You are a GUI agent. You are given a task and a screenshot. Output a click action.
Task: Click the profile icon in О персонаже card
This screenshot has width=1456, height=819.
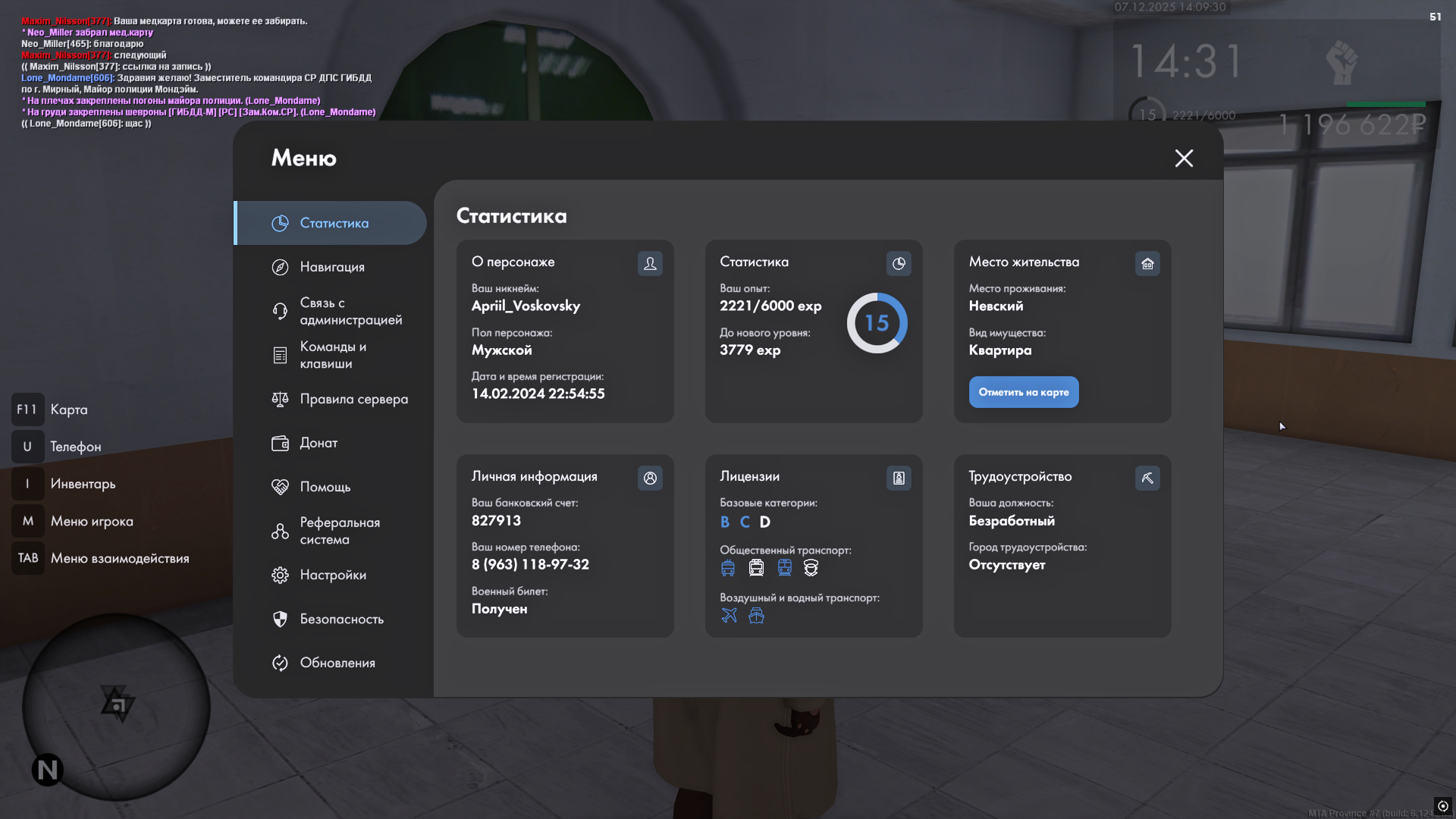(x=650, y=263)
